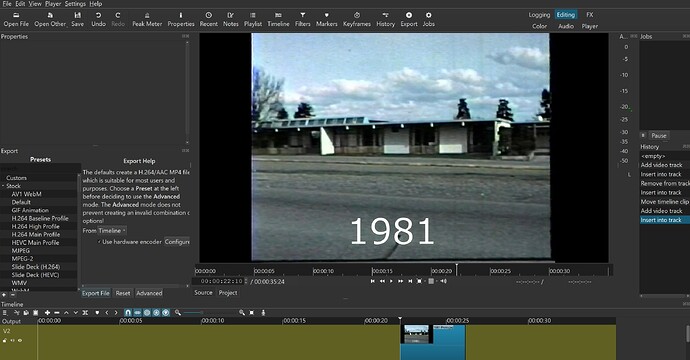The width and height of the screenshot is (690, 360).
Task: Toggle timeline snapping magnet
Action: (x=128, y=313)
